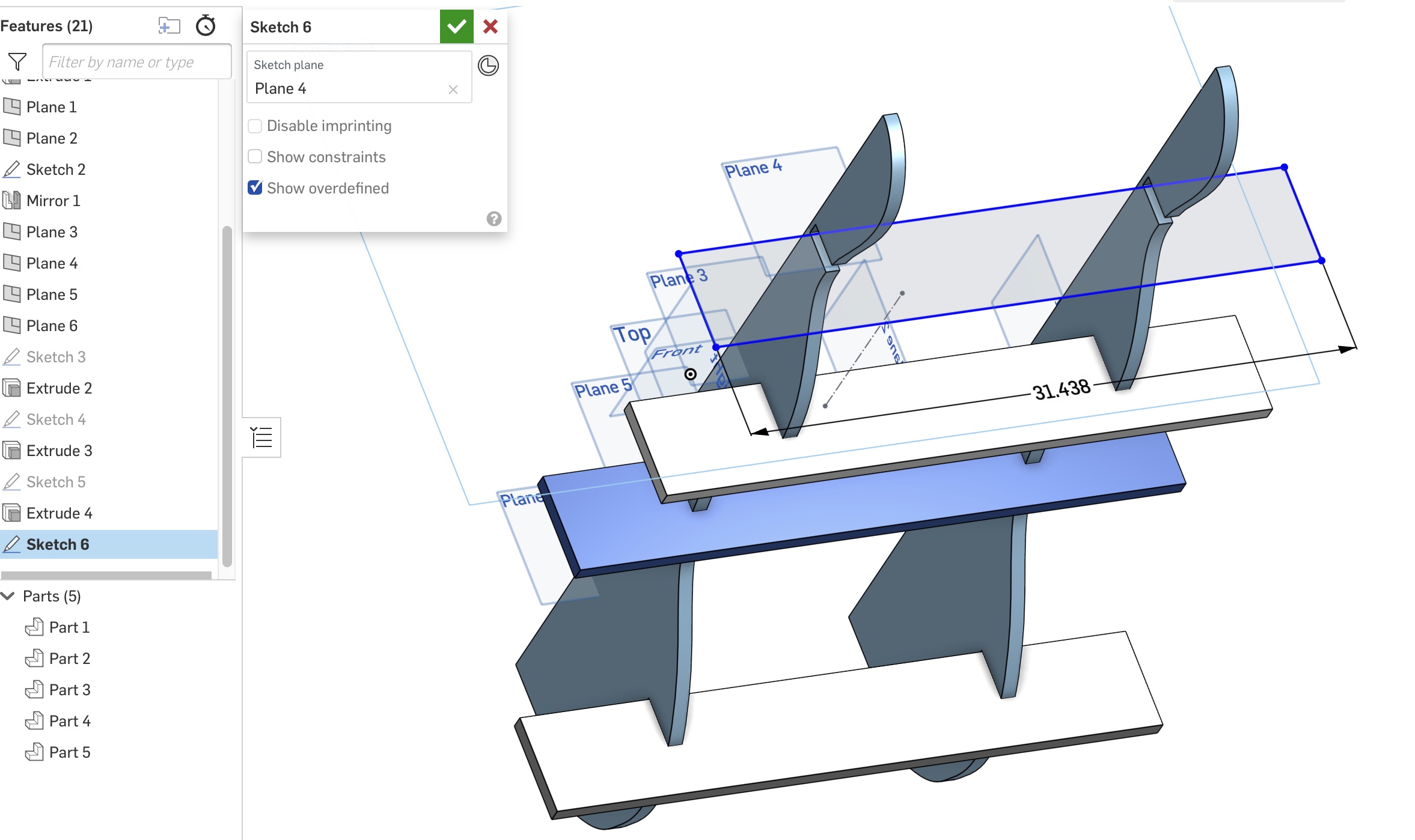Click the feature list vertical scrollbar
Screen dimensions: 1415x840
pyautogui.click(x=227, y=397)
